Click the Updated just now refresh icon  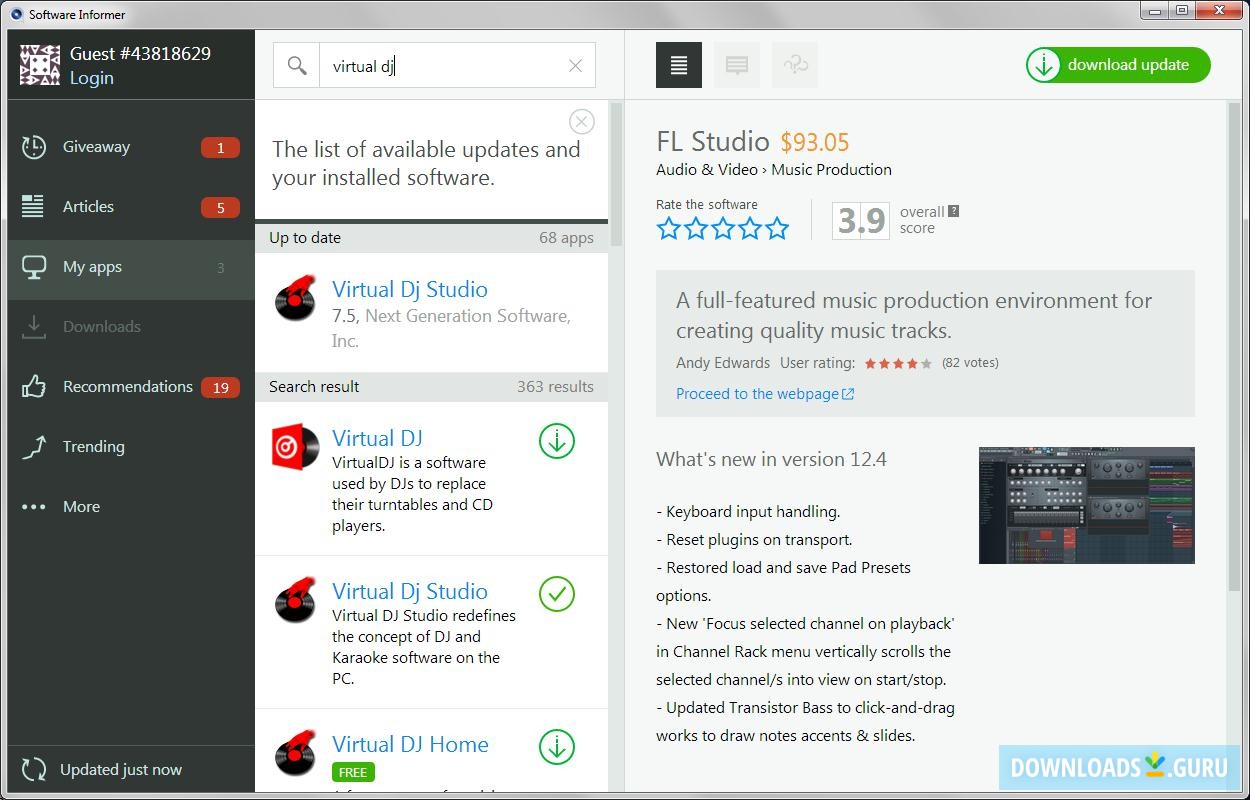[x=34, y=770]
